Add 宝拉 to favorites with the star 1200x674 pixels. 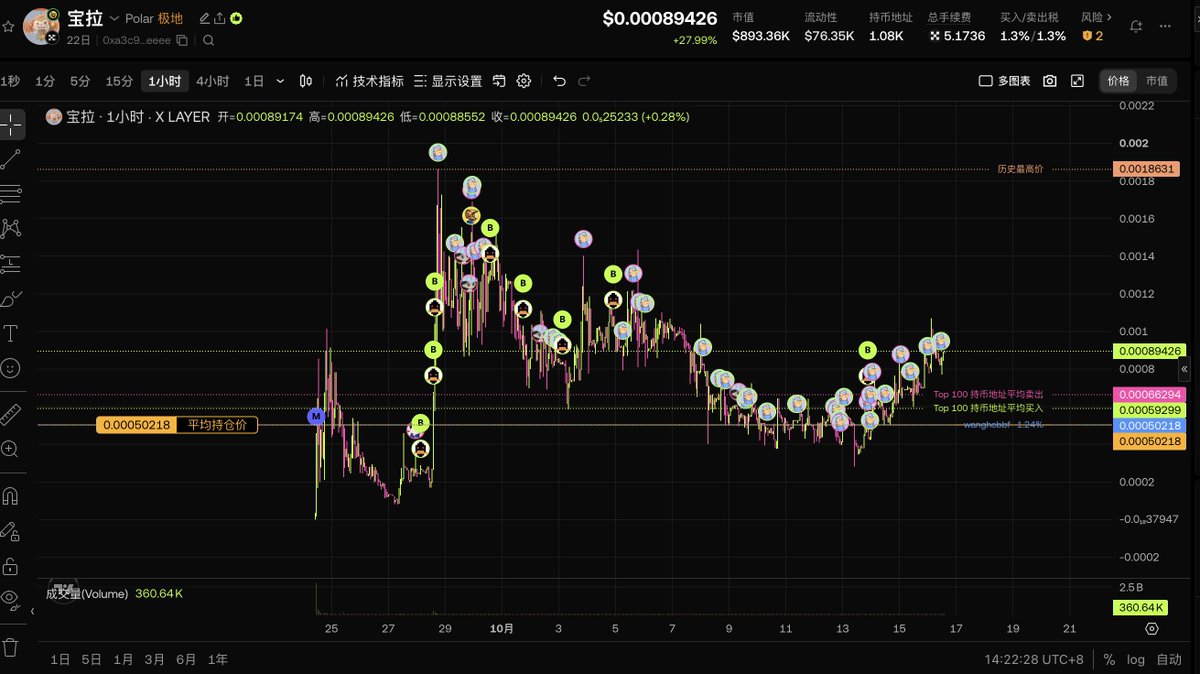coord(9,26)
